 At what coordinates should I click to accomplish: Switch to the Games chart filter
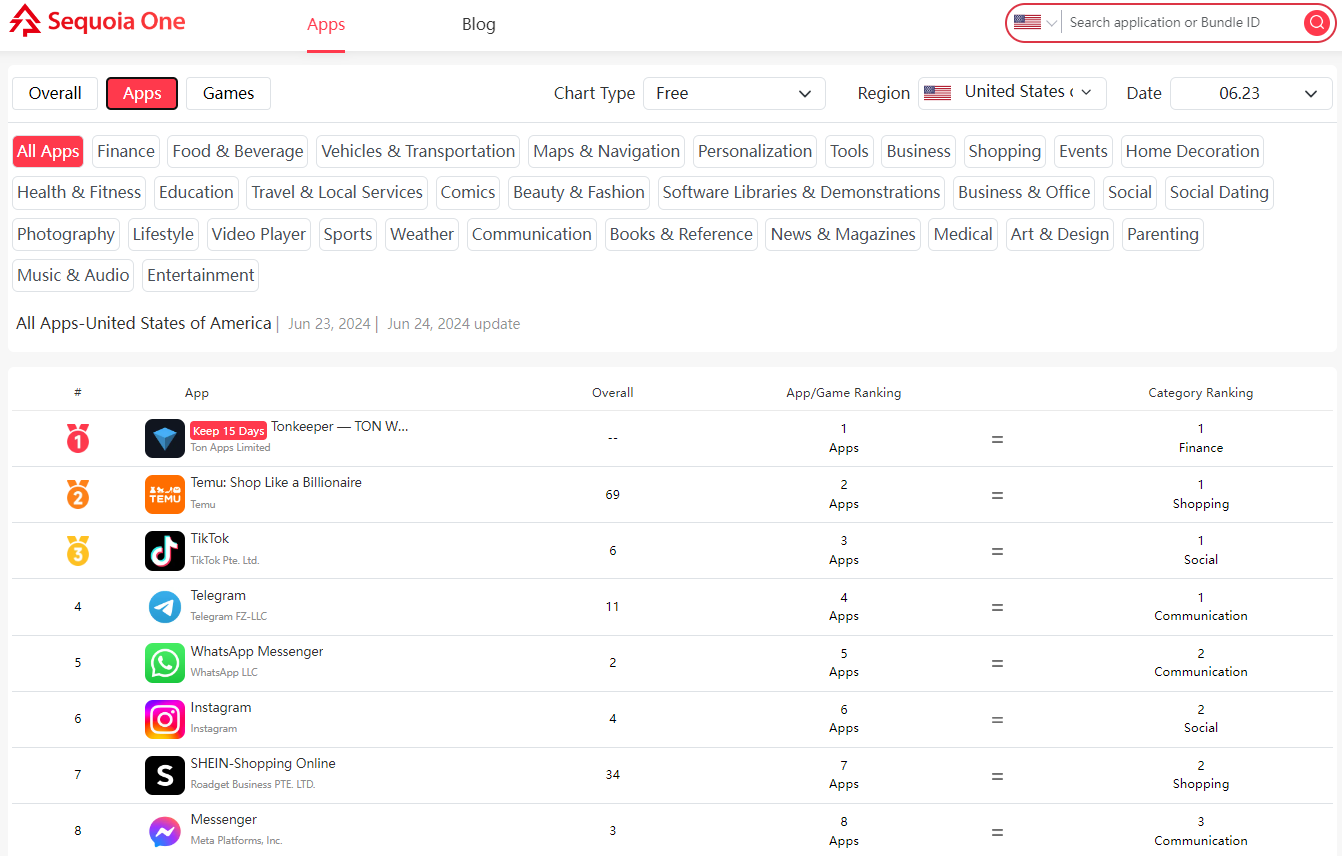tap(227, 92)
